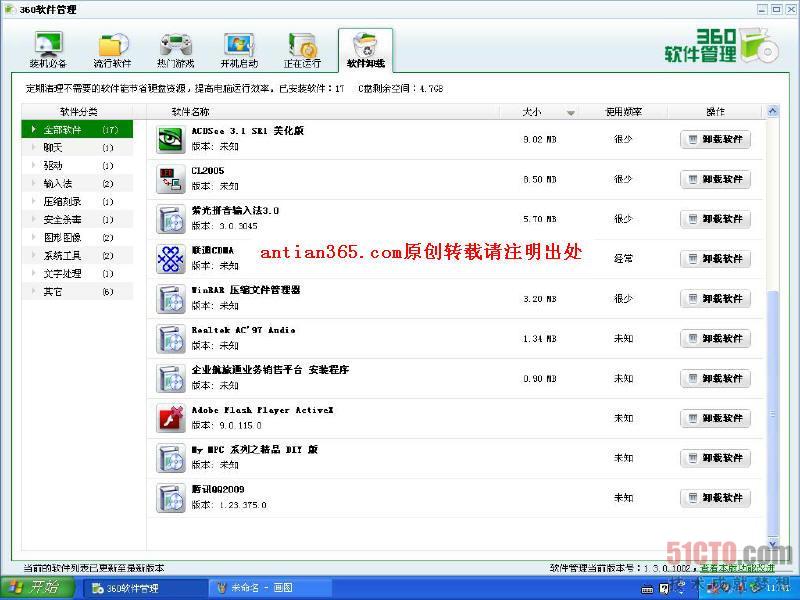Click the 操作 column header
The width and height of the screenshot is (800, 600).
pos(715,112)
